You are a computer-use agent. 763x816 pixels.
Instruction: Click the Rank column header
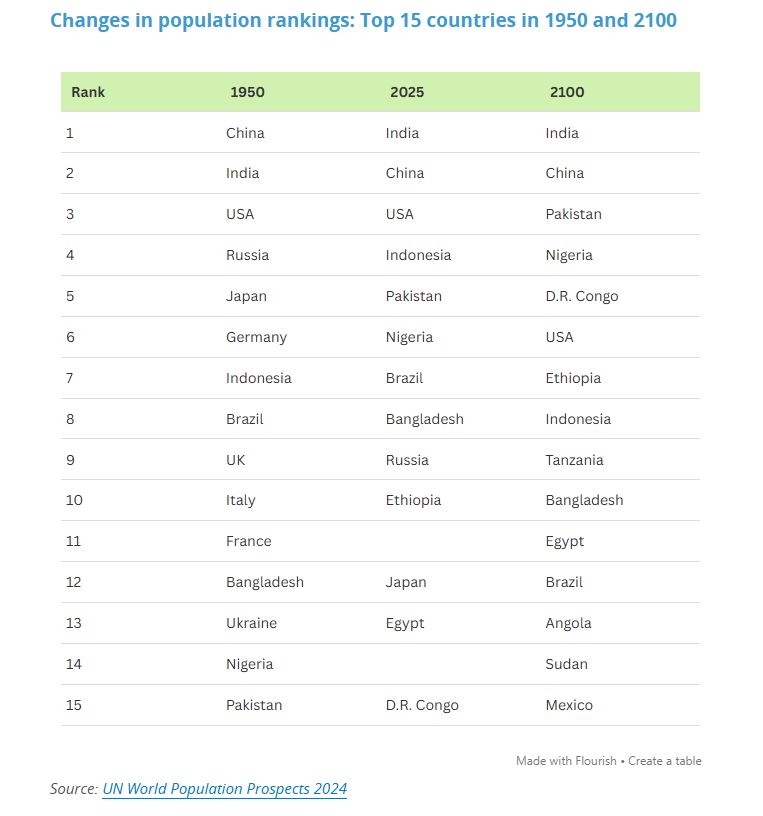(x=88, y=92)
